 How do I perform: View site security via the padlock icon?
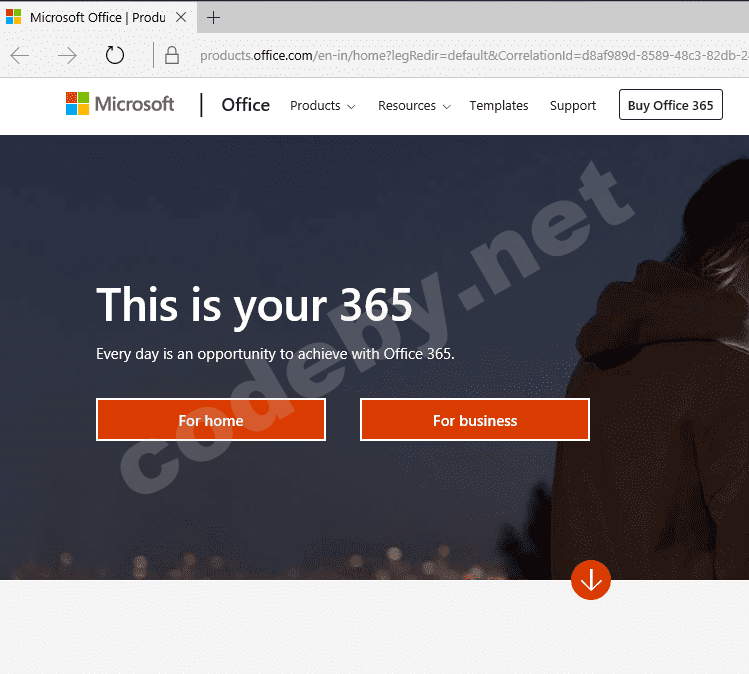coord(172,55)
